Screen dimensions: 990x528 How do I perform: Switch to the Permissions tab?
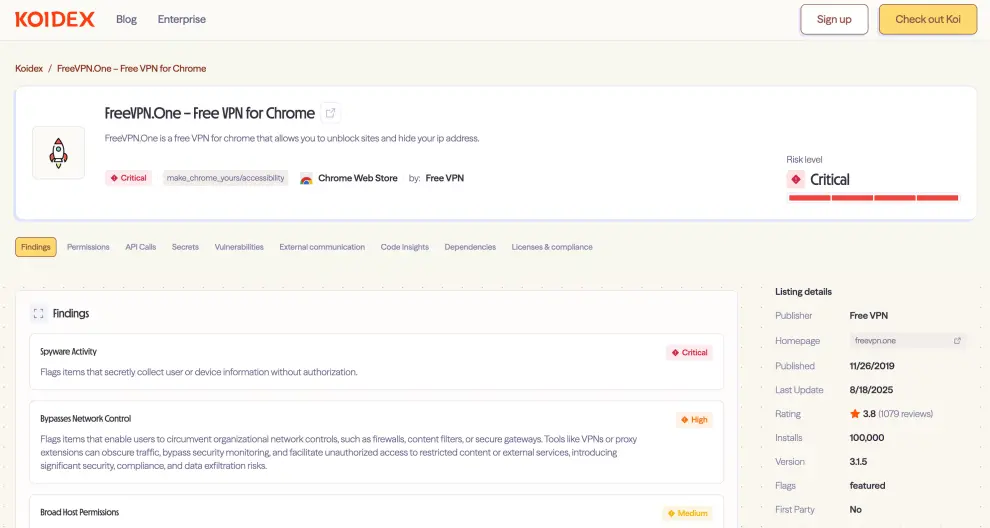click(88, 247)
